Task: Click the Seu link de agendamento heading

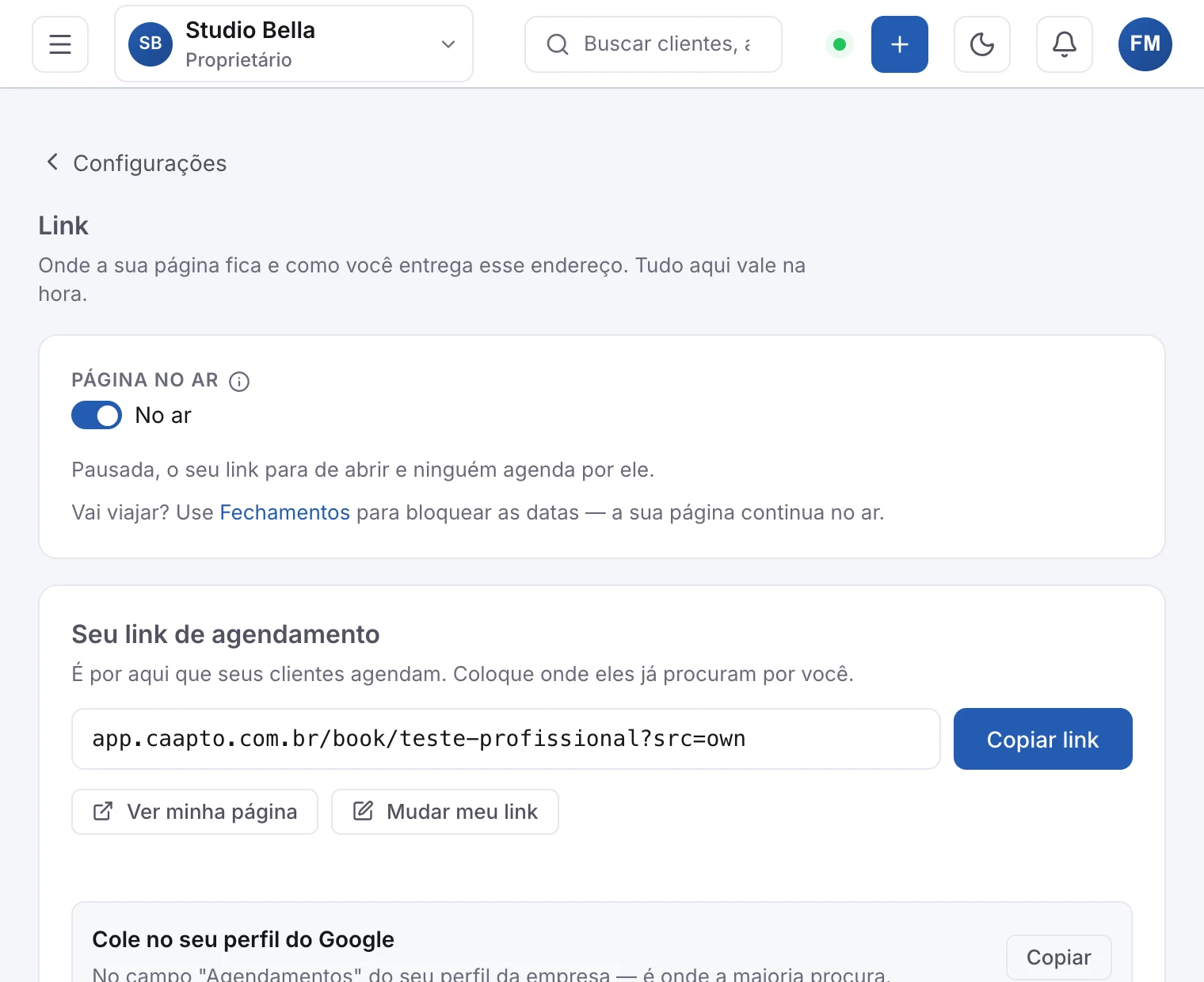Action: click(226, 634)
